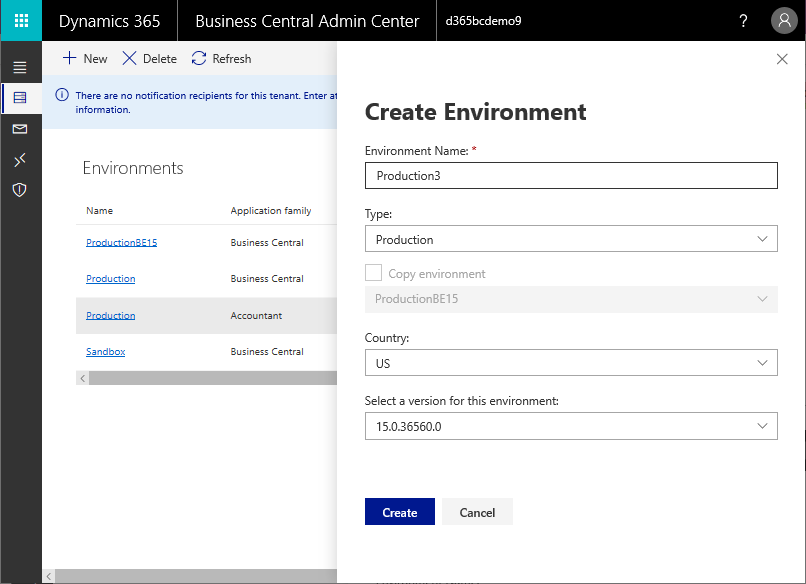The image size is (806, 584).
Task: Close the Create Environment panel
Action: point(782,59)
